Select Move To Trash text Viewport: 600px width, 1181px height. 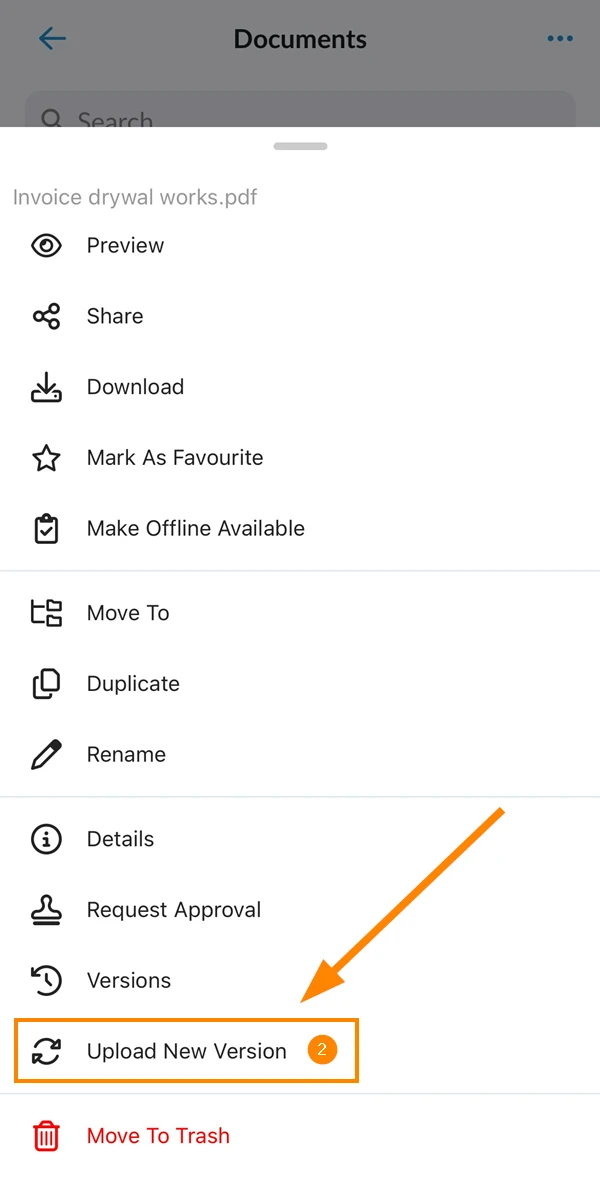coord(158,1136)
